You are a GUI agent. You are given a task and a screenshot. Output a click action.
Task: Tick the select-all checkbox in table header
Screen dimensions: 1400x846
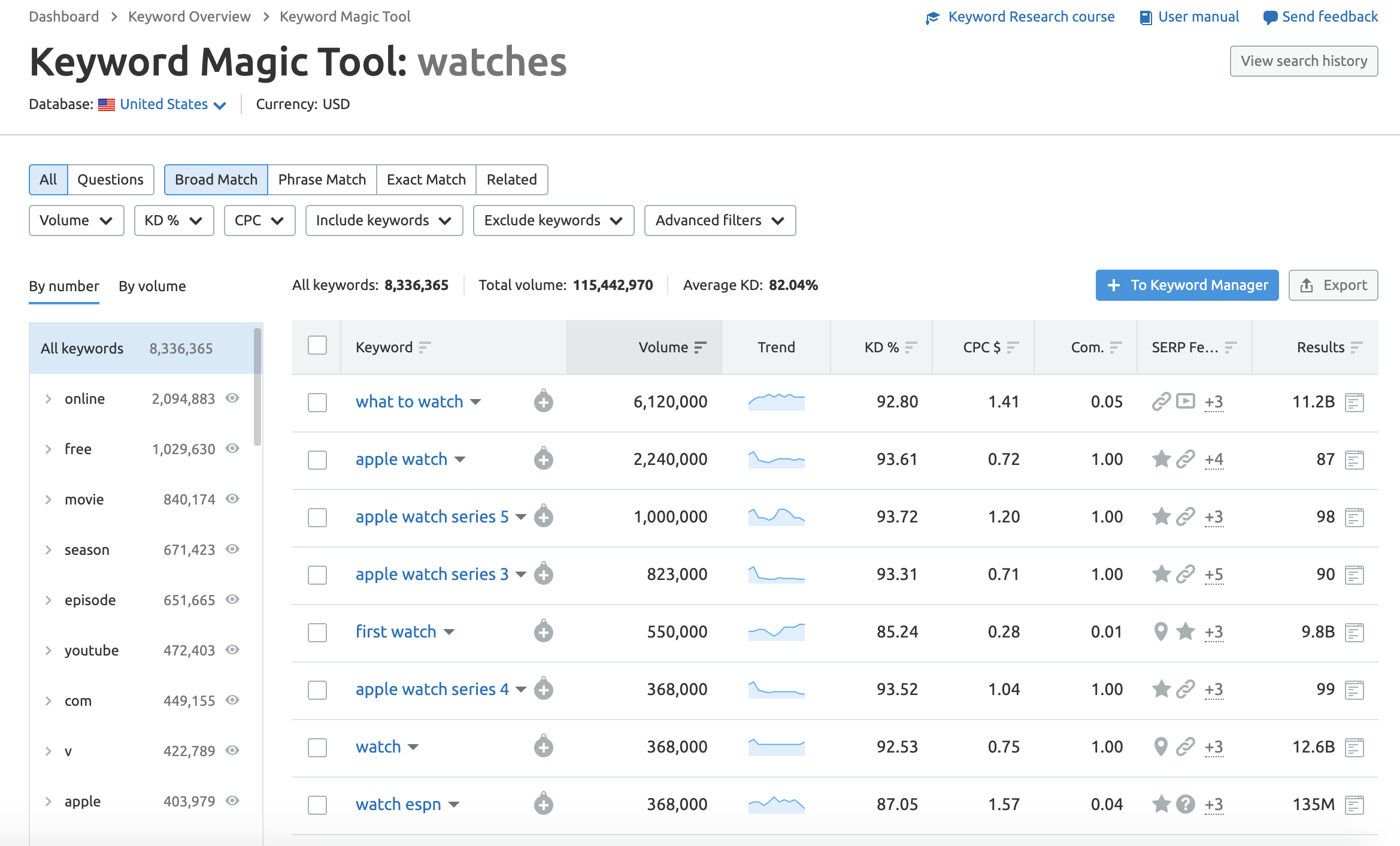[317, 346]
